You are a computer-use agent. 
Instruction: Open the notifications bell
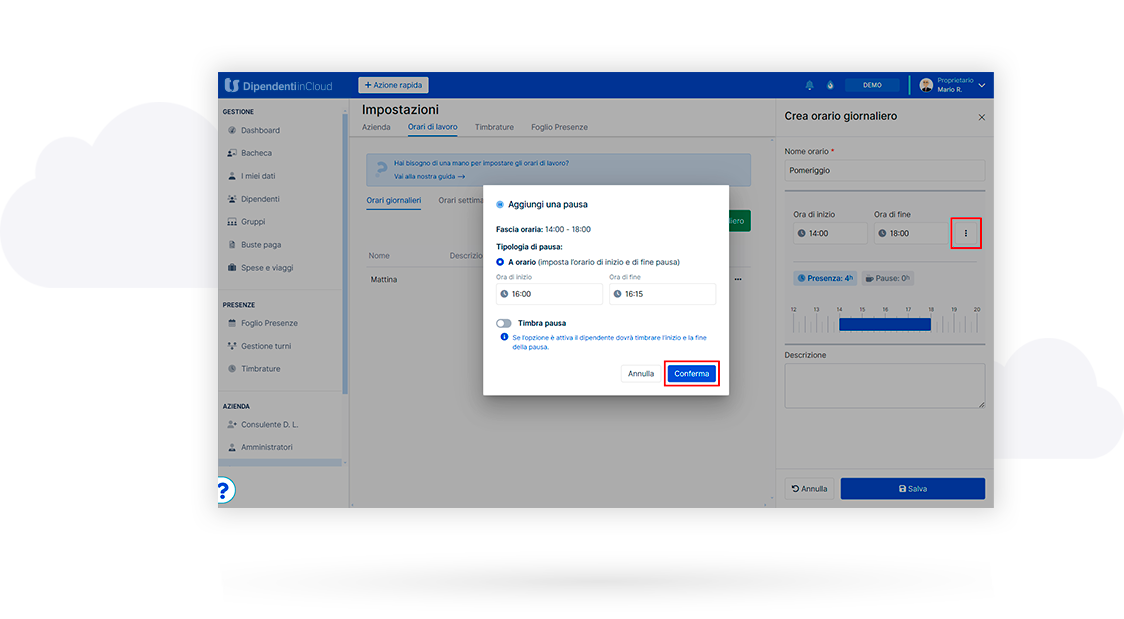(x=809, y=85)
